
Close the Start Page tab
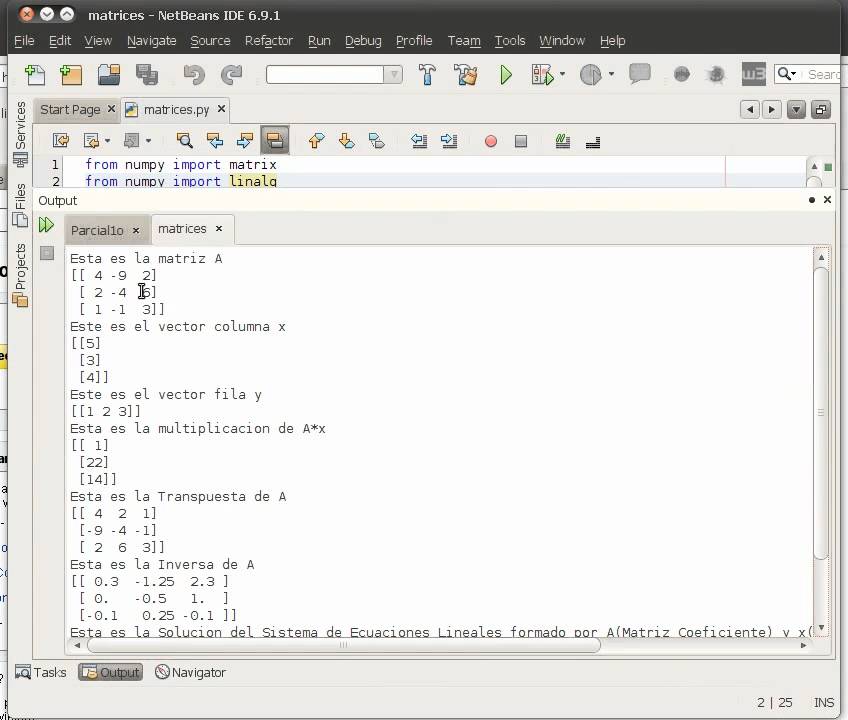coord(111,109)
